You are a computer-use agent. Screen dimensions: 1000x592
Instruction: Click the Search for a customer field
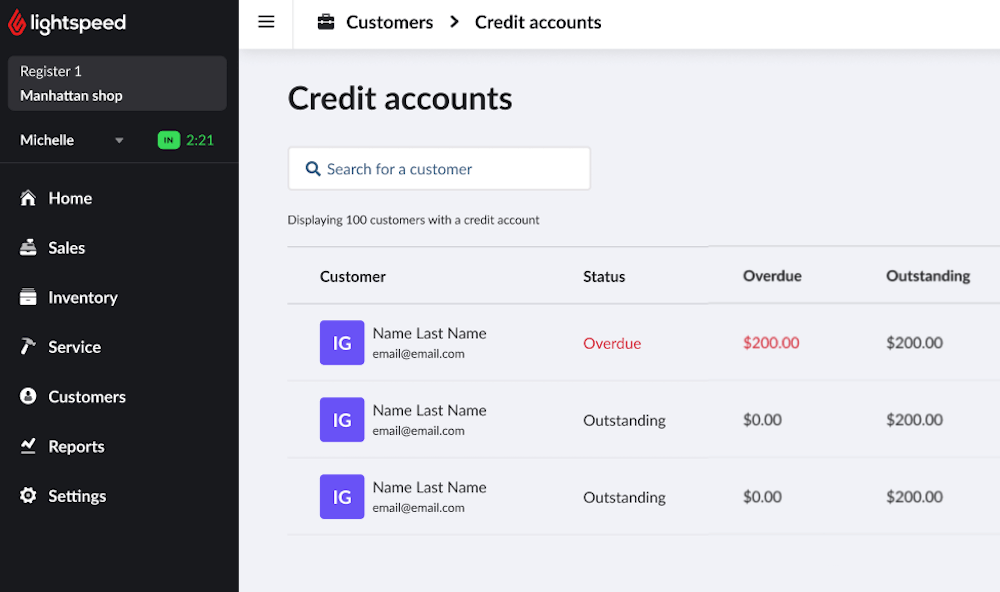439,168
